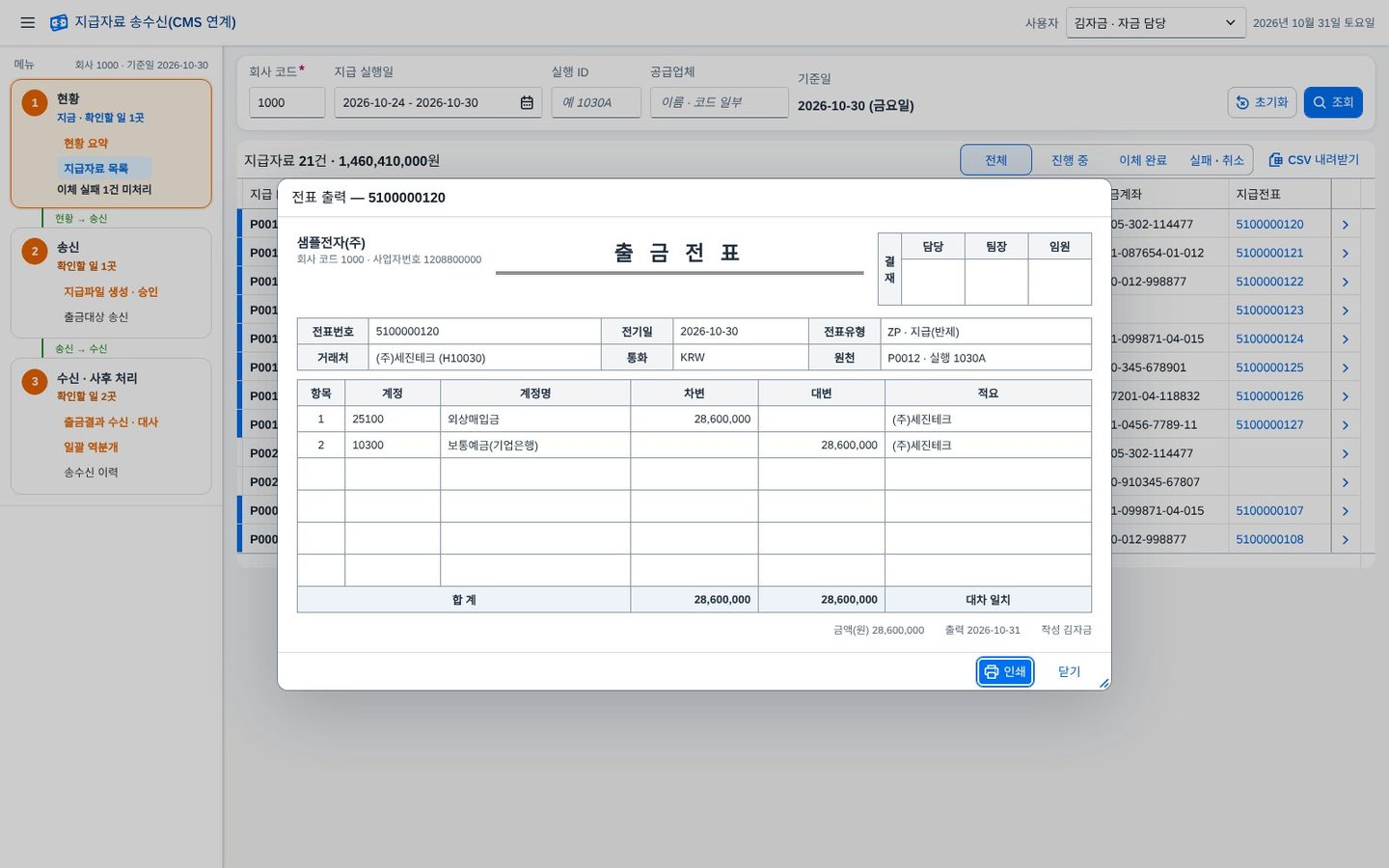This screenshot has width=1389, height=868.
Task: Switch to the 진행 중 filter tab
Action: 1069,160
